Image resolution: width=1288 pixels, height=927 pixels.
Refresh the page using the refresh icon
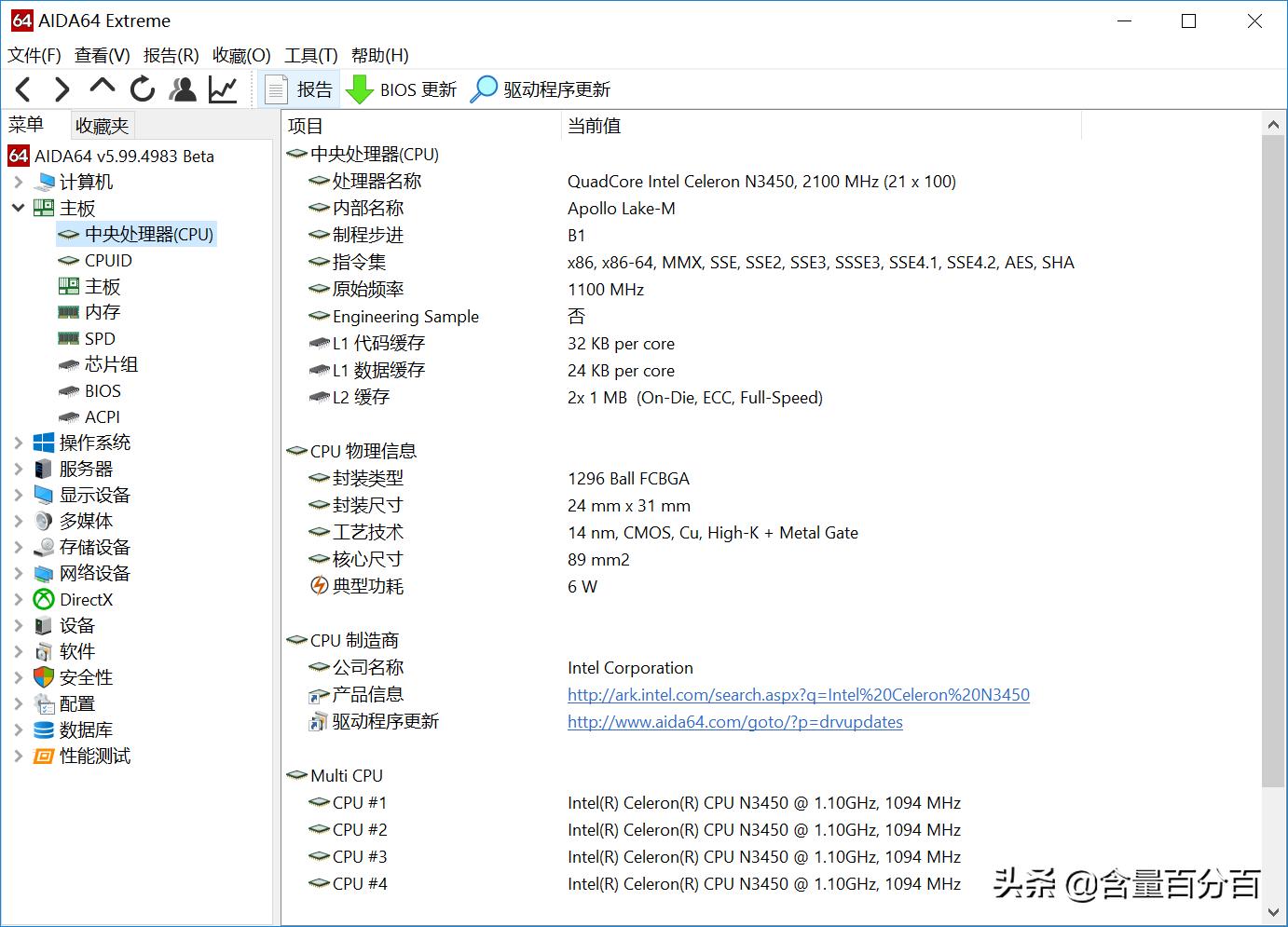click(x=142, y=89)
